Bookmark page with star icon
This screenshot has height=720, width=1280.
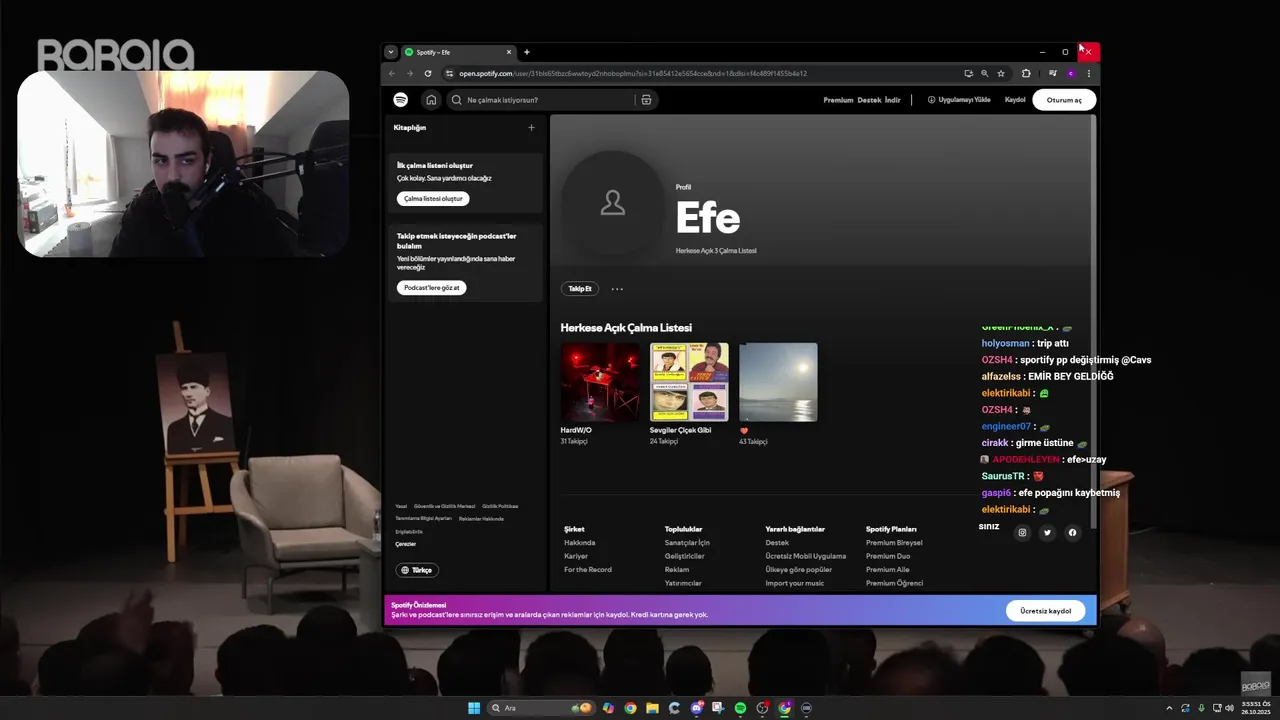pyautogui.click(x=1001, y=73)
